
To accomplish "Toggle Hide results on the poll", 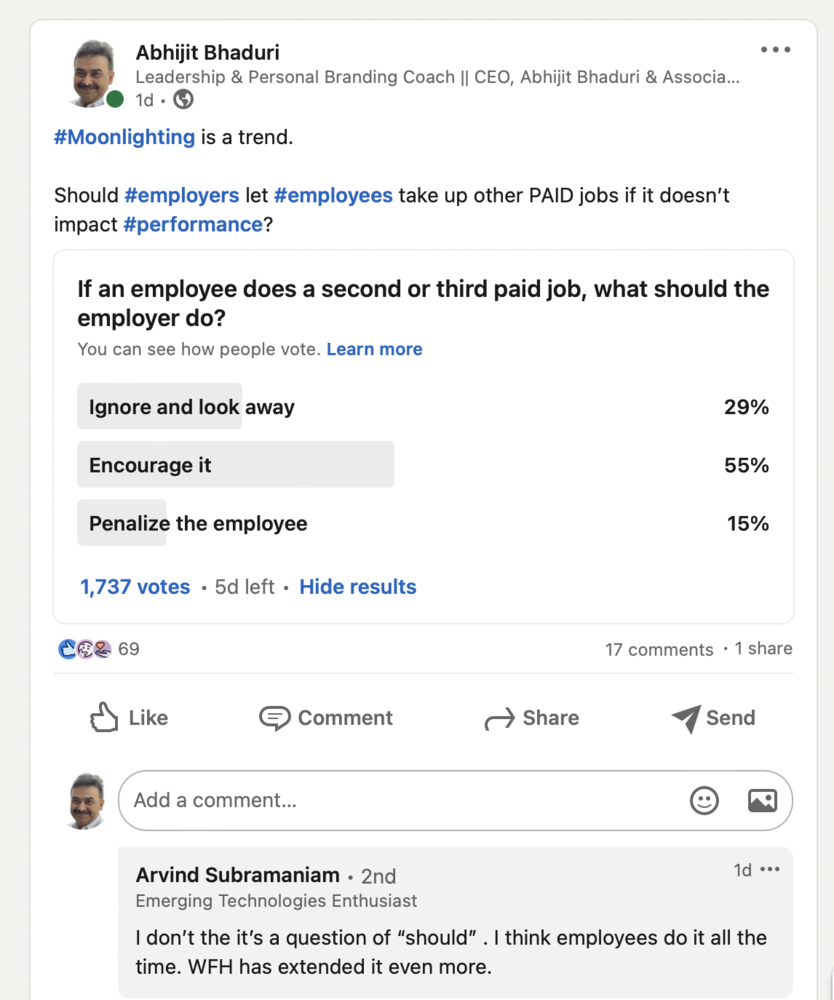I will point(357,587).
